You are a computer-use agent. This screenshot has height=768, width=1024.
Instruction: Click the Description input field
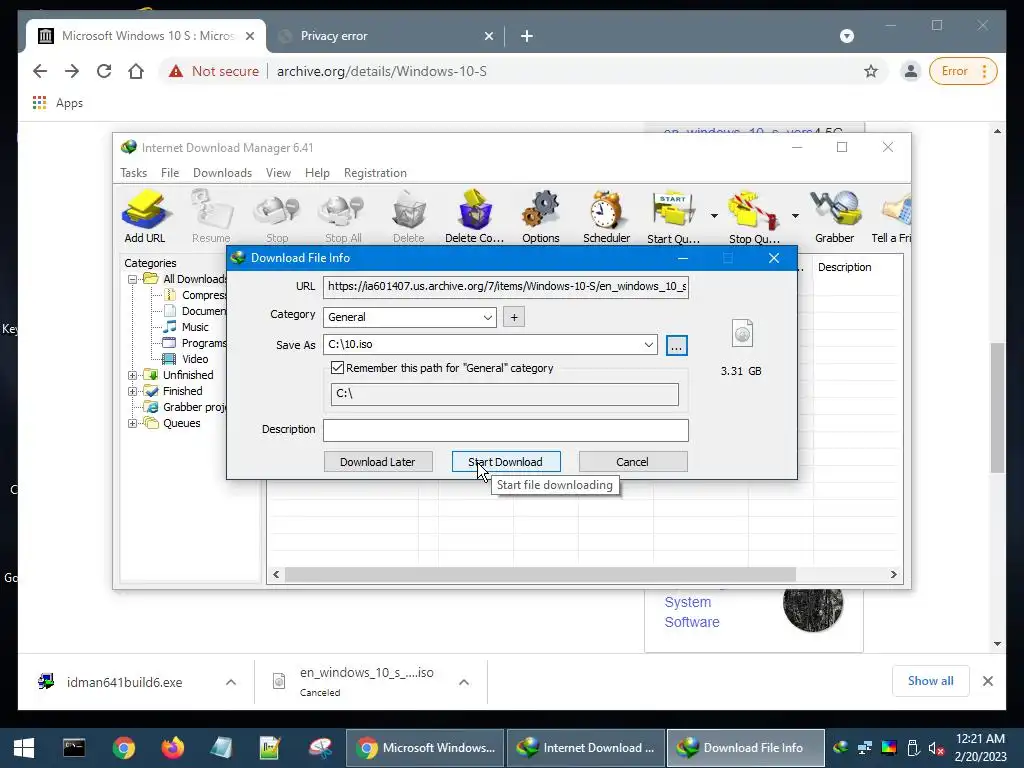point(505,430)
